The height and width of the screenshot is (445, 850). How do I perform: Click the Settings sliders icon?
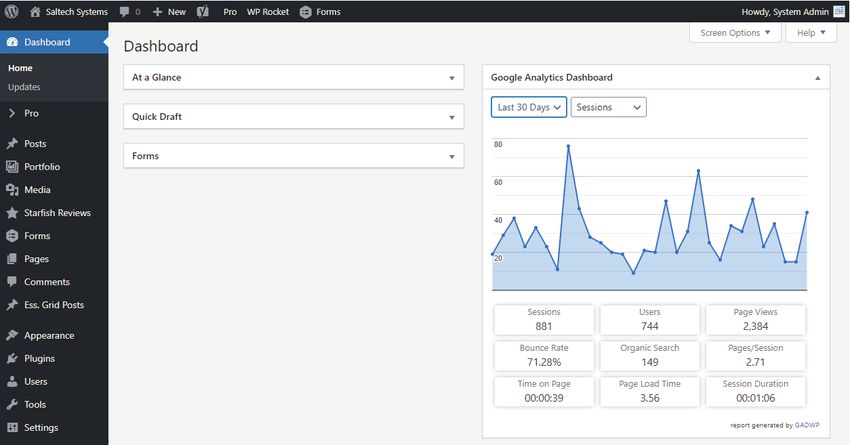pyautogui.click(x=12, y=428)
